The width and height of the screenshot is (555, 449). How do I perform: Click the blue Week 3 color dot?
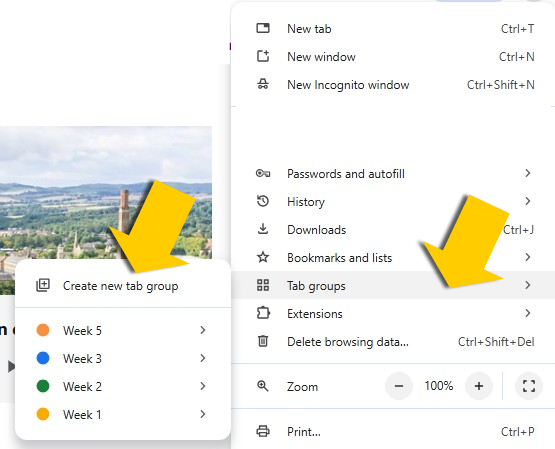tap(43, 358)
